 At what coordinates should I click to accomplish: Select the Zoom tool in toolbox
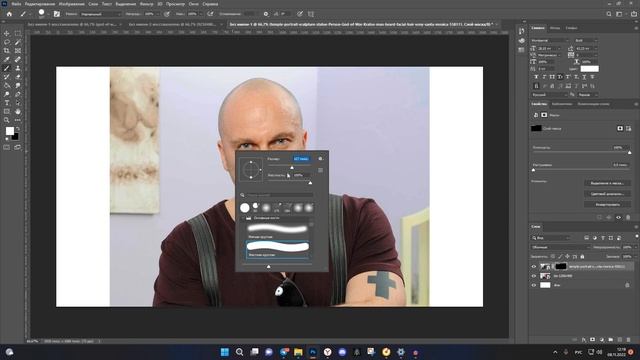pos(7,120)
